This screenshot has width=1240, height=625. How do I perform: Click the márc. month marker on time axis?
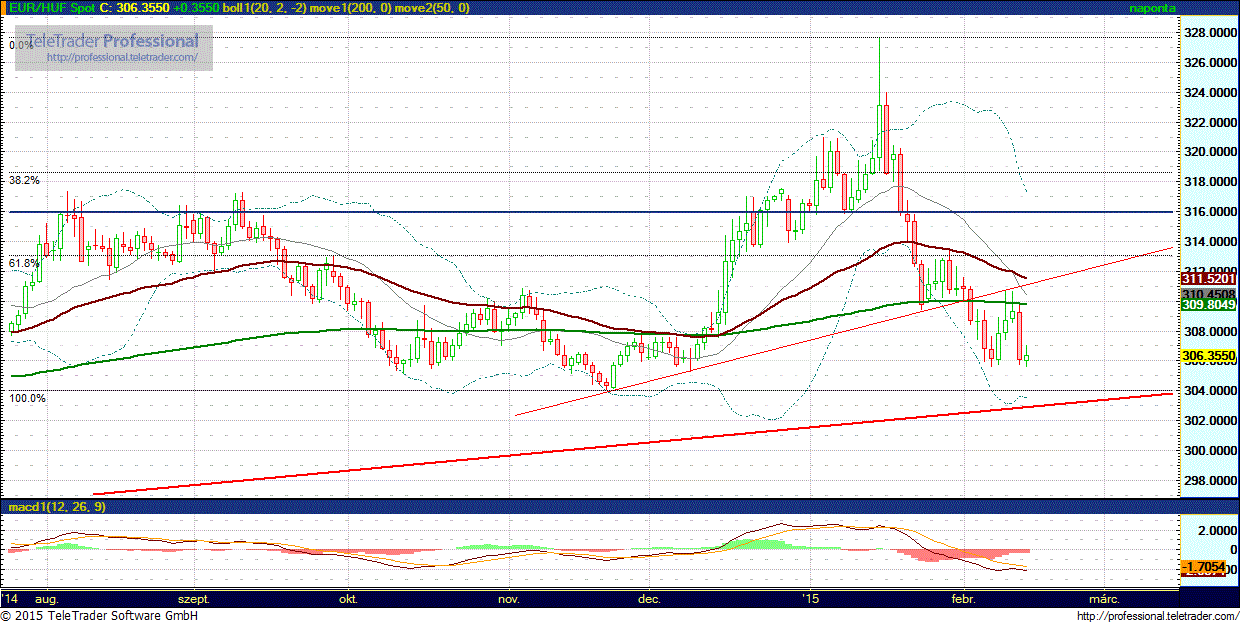click(1104, 599)
